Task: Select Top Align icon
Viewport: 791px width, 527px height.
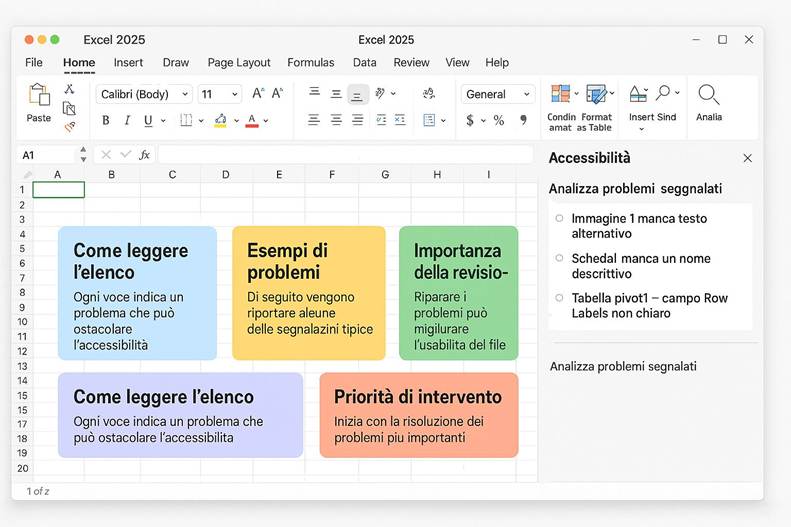Action: [x=314, y=92]
